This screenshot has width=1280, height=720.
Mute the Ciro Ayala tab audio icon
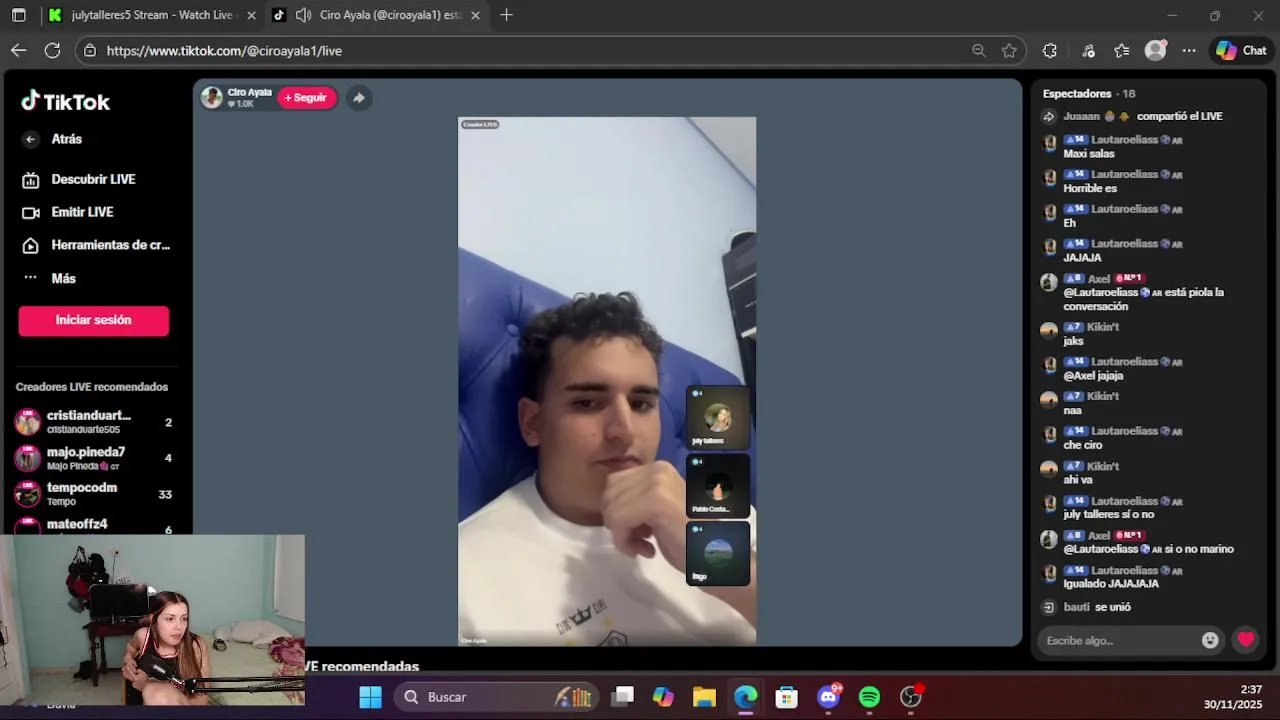point(303,15)
